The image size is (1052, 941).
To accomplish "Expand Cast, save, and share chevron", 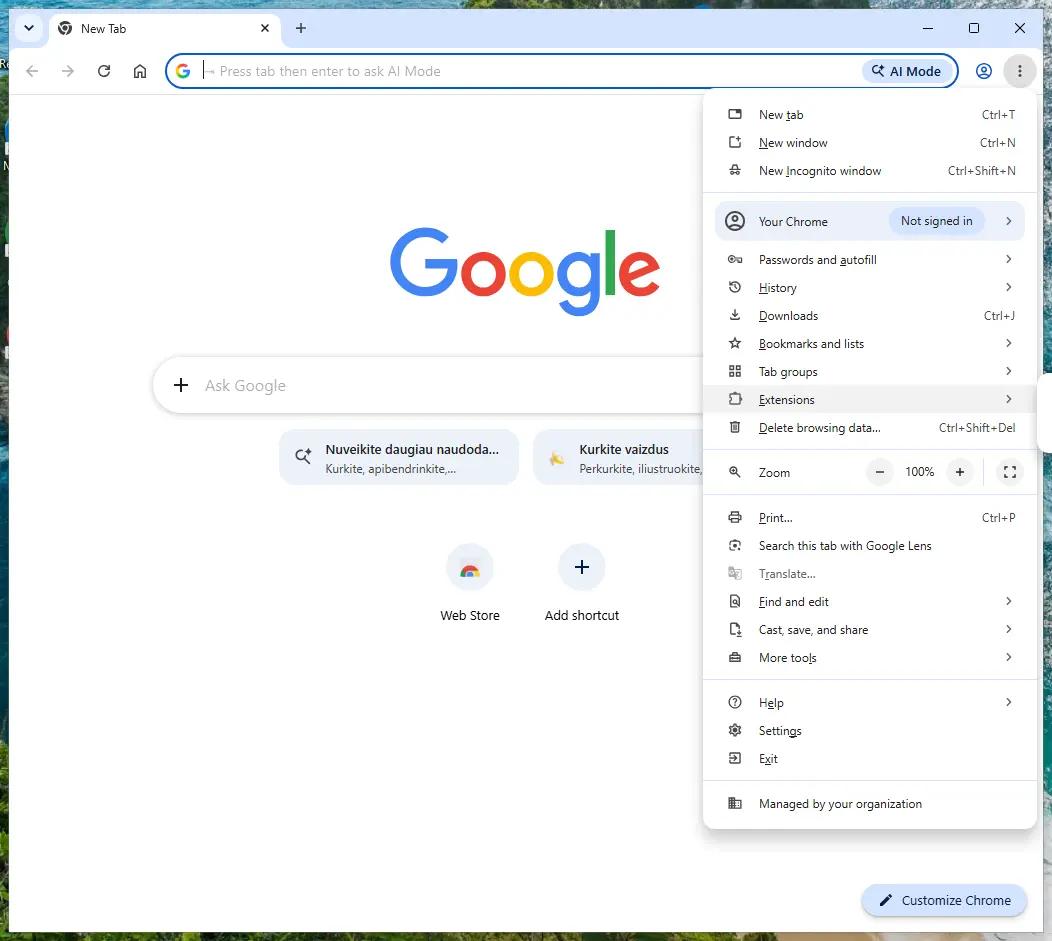I will 1008,629.
